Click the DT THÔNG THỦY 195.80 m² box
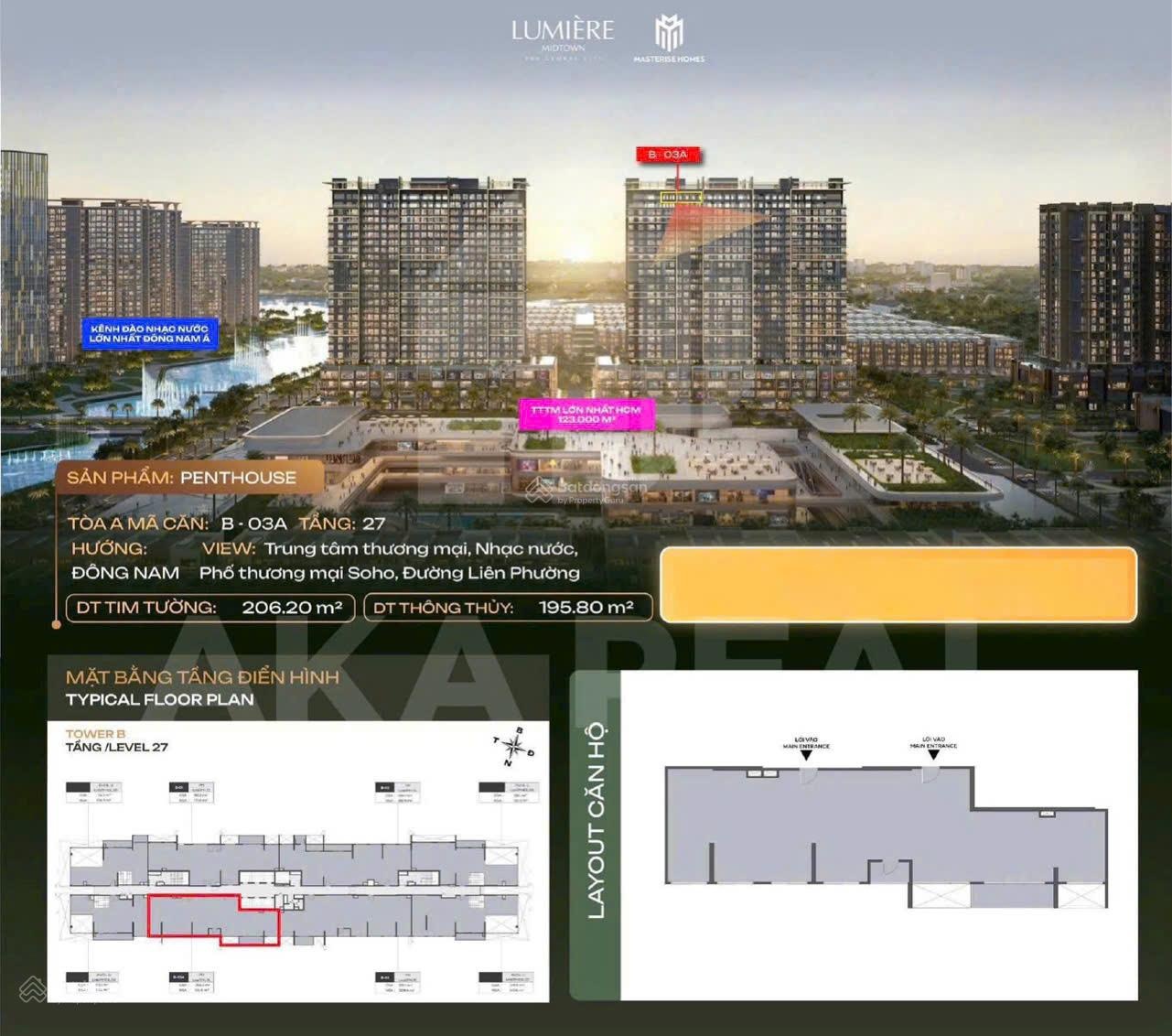Viewport: 1172px width, 1036px height. [507, 608]
